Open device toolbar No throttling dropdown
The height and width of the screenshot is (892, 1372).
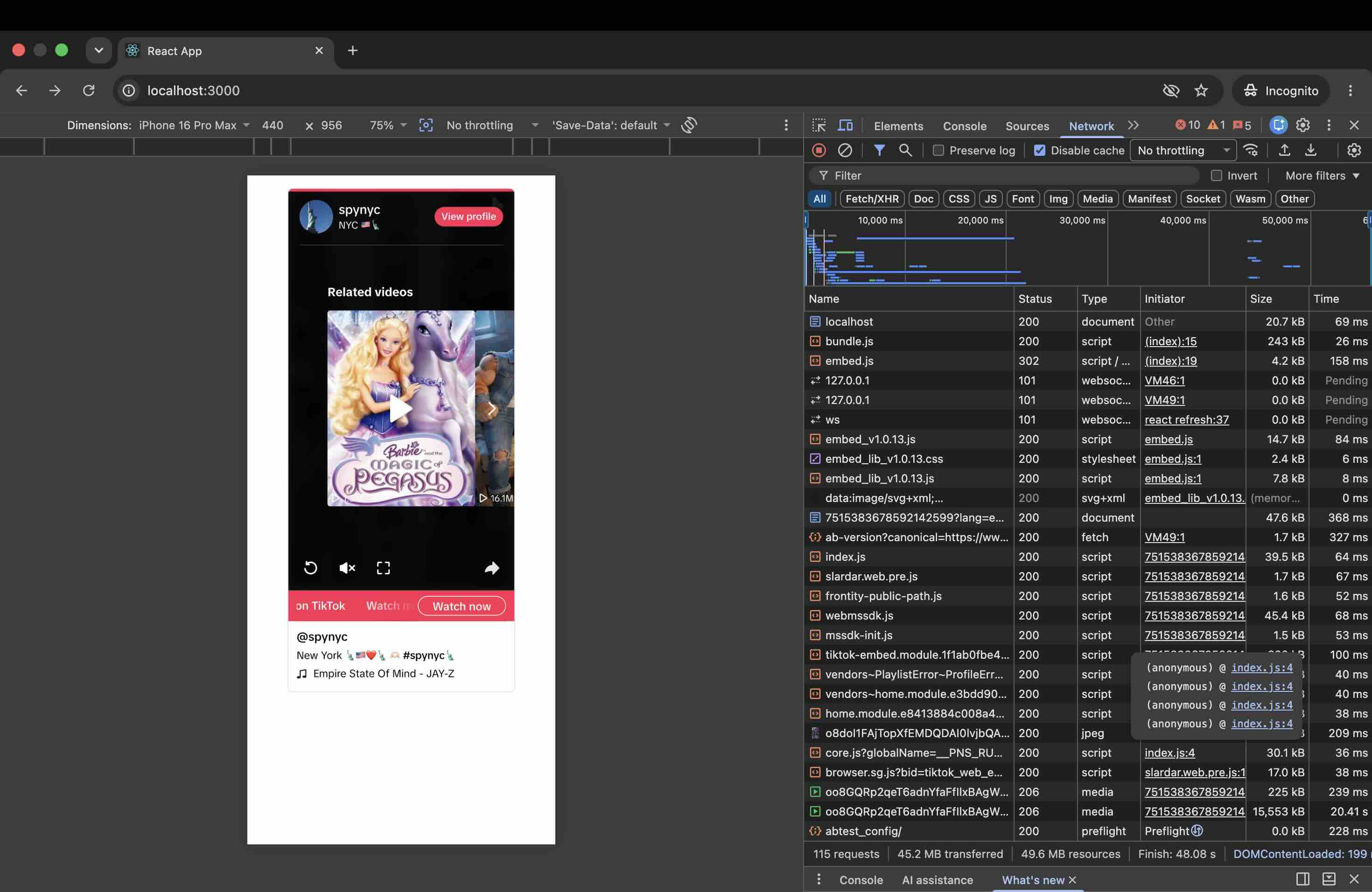tap(492, 125)
